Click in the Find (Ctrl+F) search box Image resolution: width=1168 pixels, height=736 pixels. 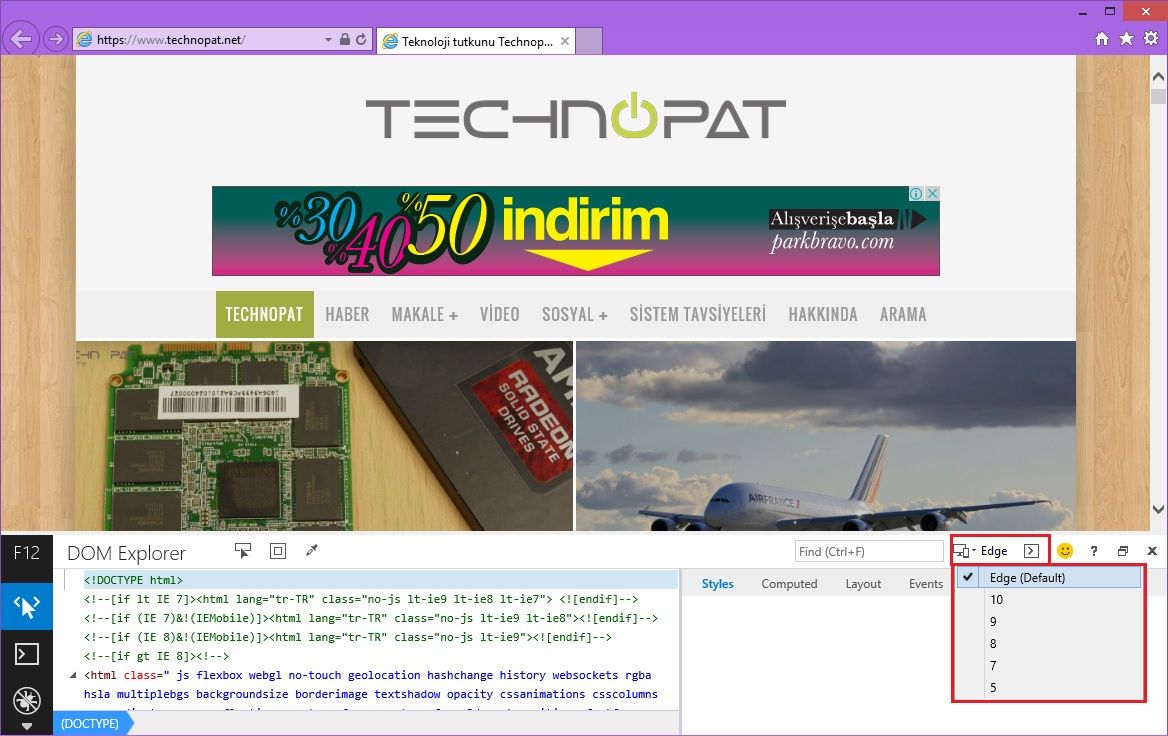[869, 551]
